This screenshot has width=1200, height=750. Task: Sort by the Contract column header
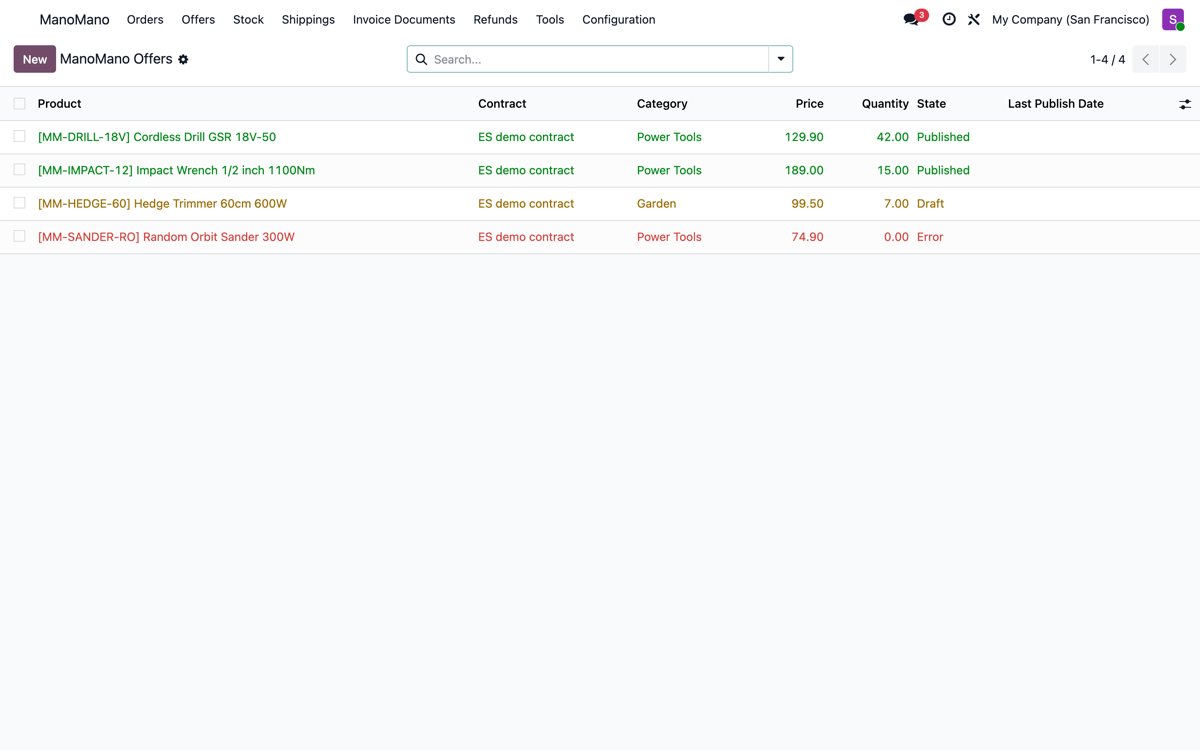(502, 104)
